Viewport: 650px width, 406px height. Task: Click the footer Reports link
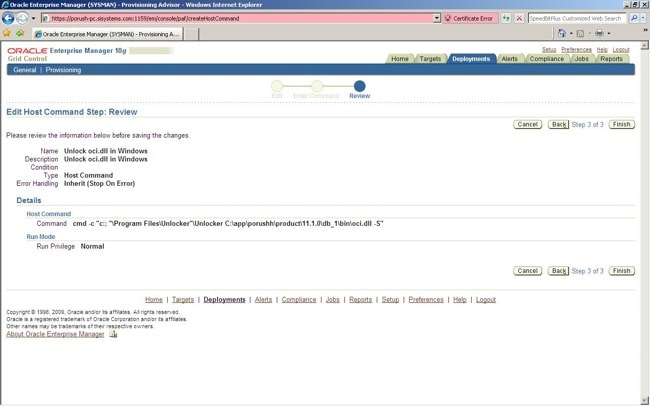pyautogui.click(x=360, y=299)
